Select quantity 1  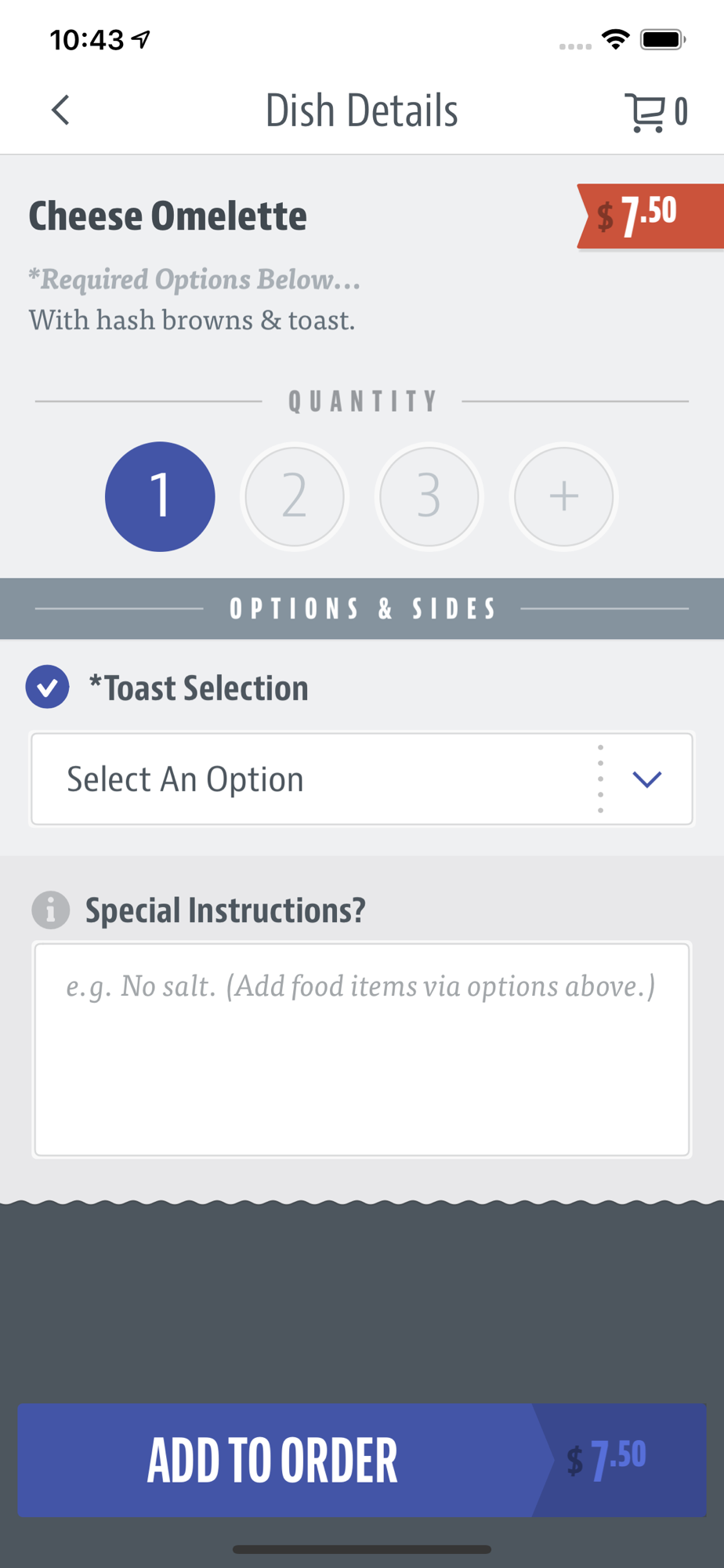pos(160,496)
